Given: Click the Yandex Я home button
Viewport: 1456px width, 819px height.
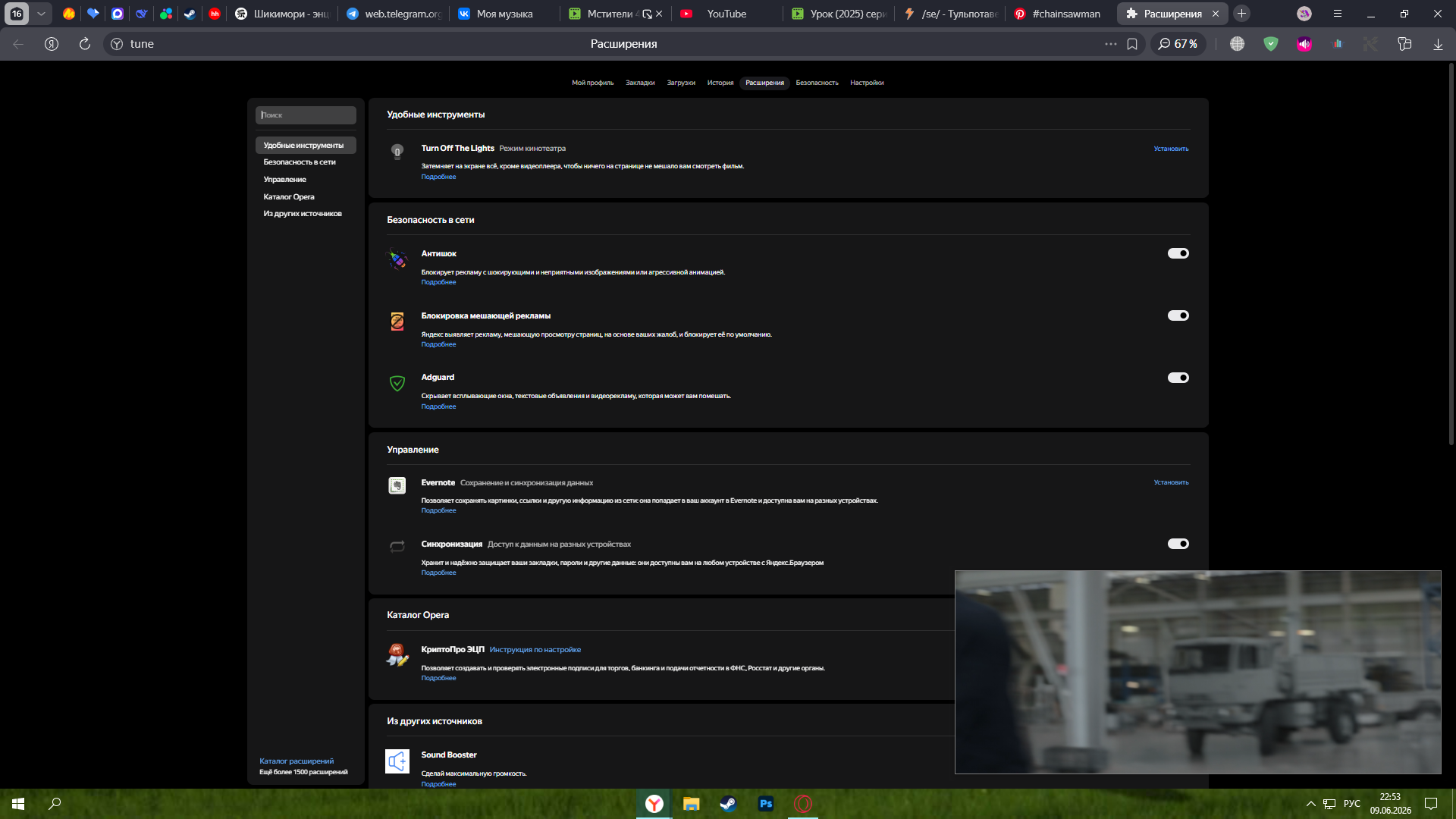Looking at the screenshot, I should [52, 44].
